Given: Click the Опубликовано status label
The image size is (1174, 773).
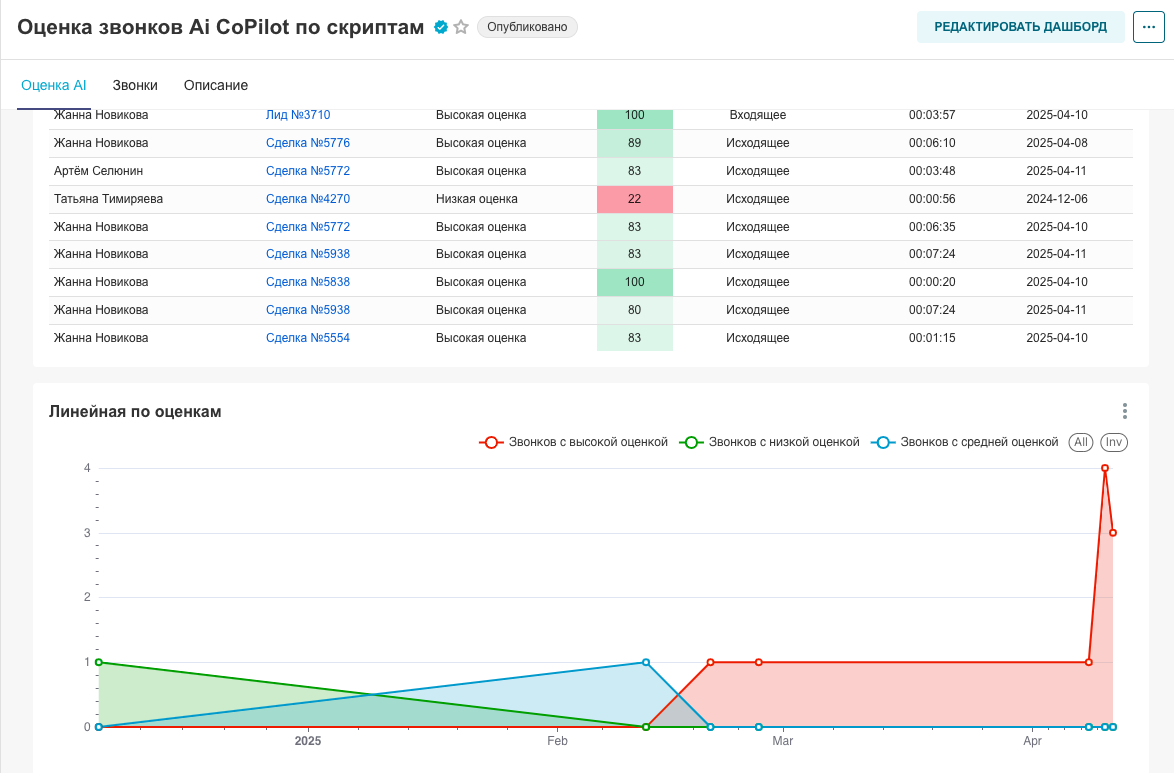Looking at the screenshot, I should (x=527, y=28).
